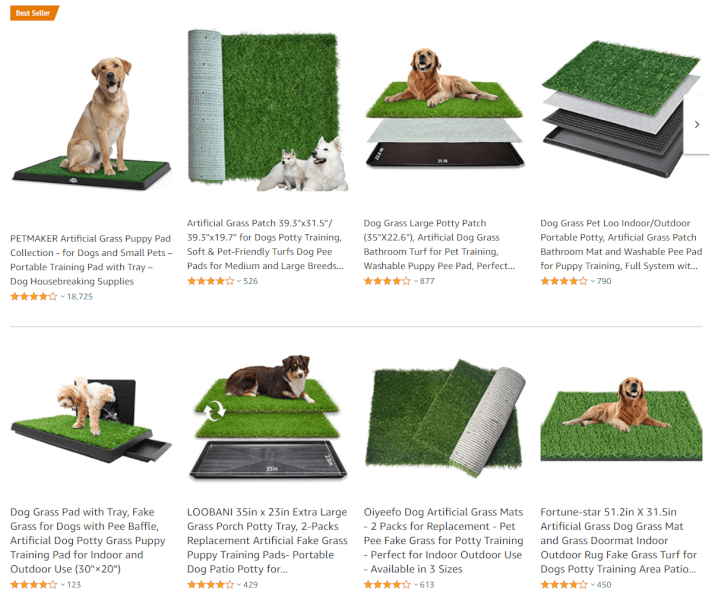Open the golden retriever on layered potty patch image

[x=444, y=108]
